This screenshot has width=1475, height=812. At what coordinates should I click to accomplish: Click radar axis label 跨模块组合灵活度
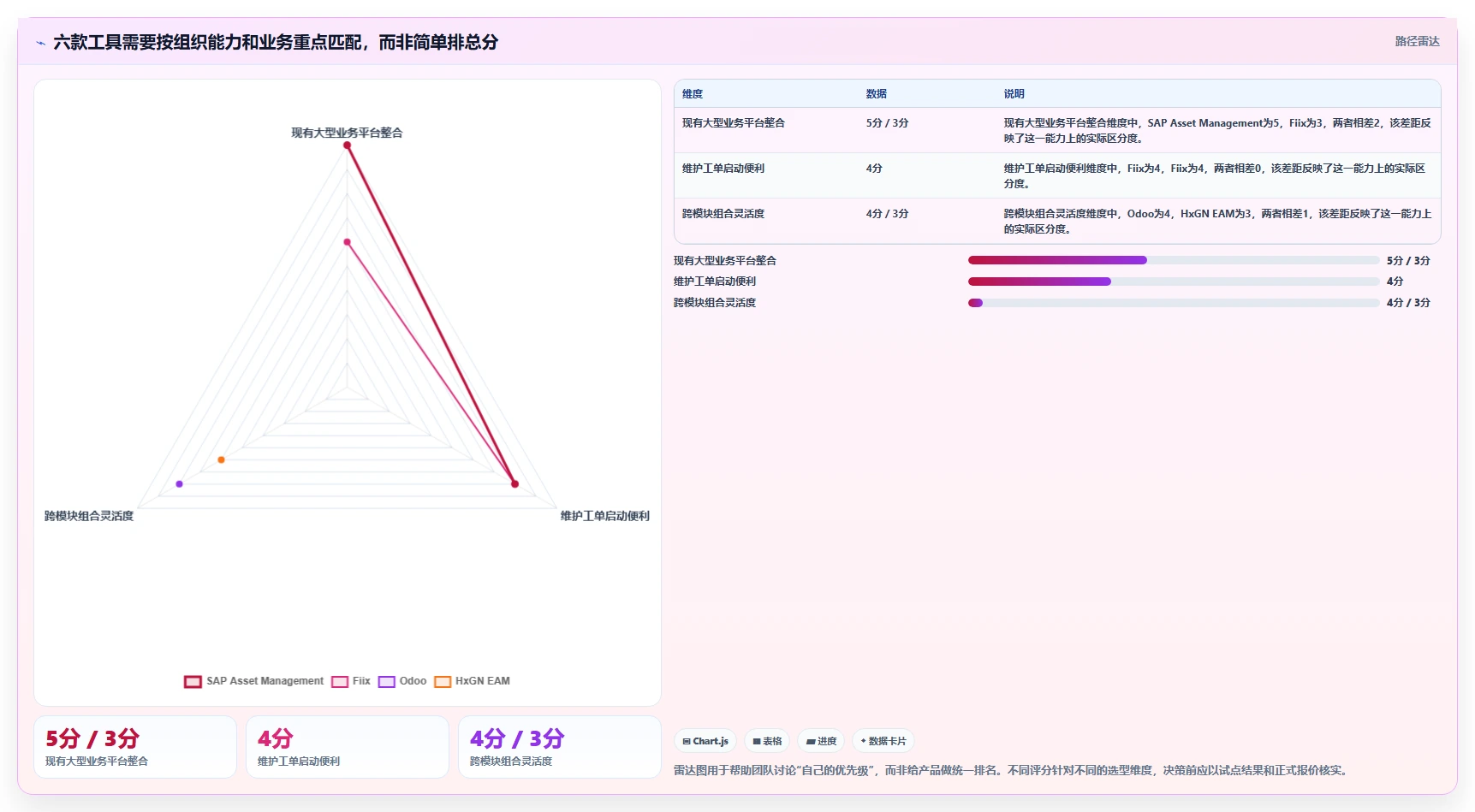89,516
